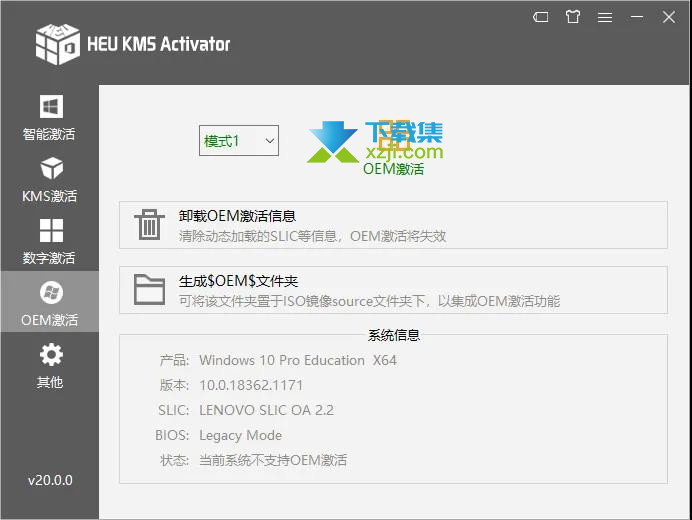Click SLIC value LENOVO SLIC OA 2.2

point(267,410)
